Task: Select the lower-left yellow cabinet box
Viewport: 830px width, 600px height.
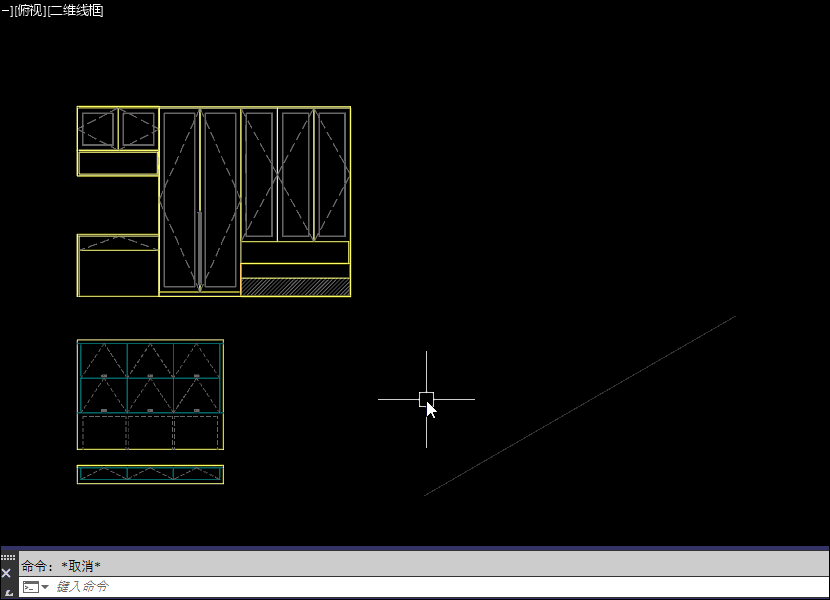Action: tap(118, 272)
